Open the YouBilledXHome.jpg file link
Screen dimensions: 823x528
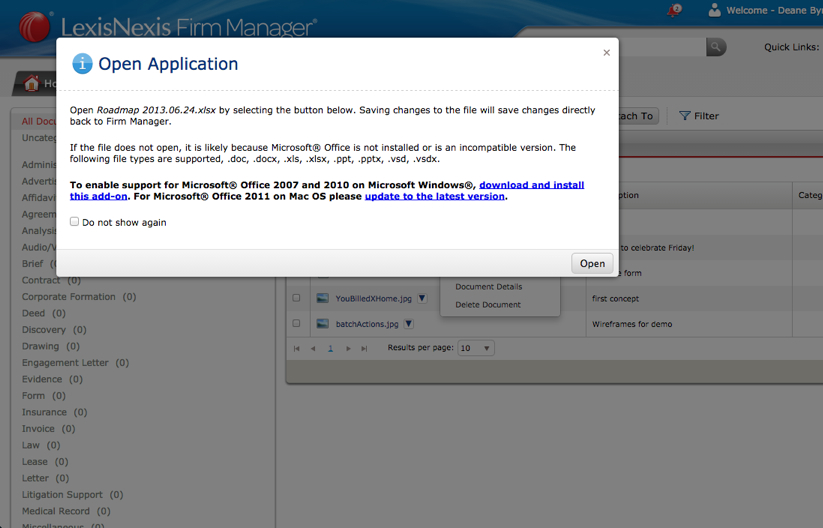pyautogui.click(x=374, y=299)
